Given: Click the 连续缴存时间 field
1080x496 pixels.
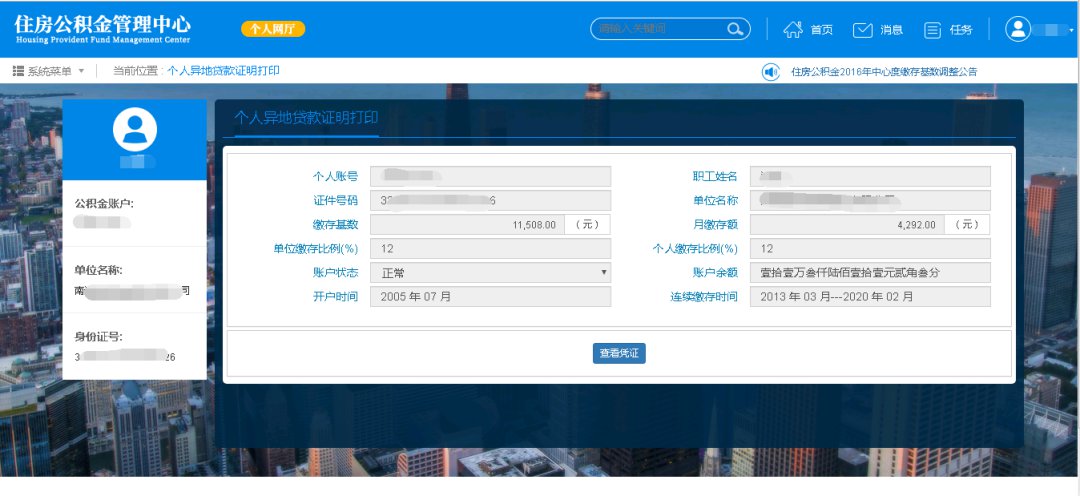Looking at the screenshot, I should 869,297.
